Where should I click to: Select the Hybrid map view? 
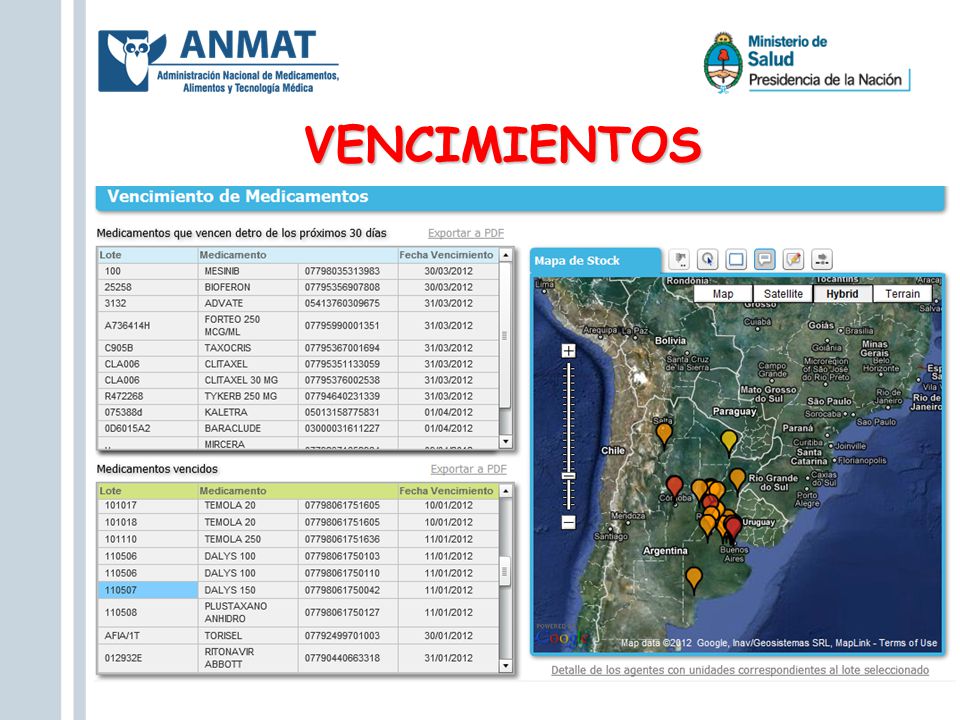842,294
